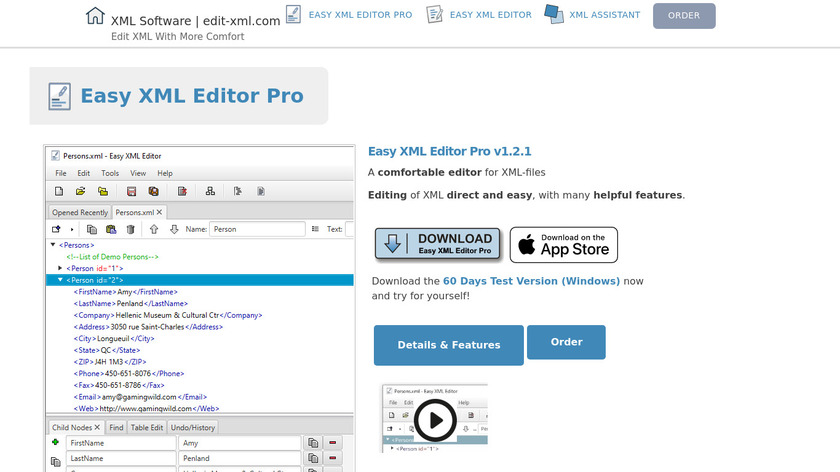
Task: Click the add-node icon left of the small arrow
Action: click(x=56, y=229)
